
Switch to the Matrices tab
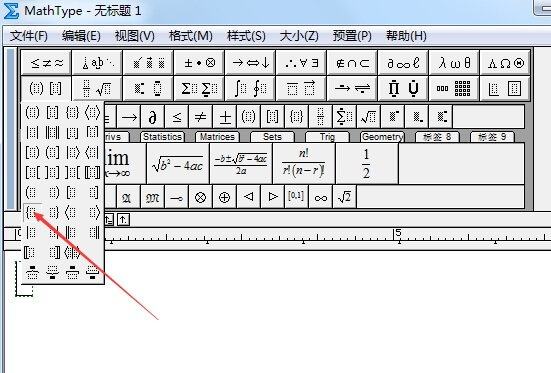[217, 137]
